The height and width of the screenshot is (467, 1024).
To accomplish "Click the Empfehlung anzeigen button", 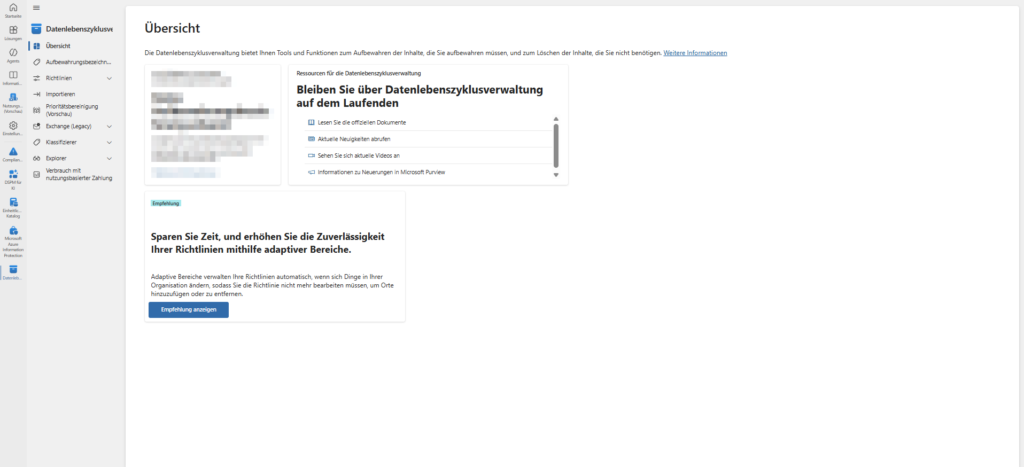I will (188, 310).
